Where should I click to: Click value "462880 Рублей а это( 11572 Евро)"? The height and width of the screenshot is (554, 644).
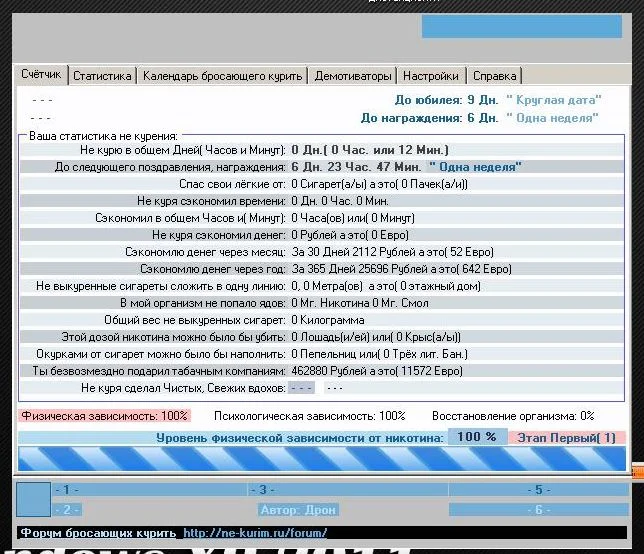click(377, 371)
